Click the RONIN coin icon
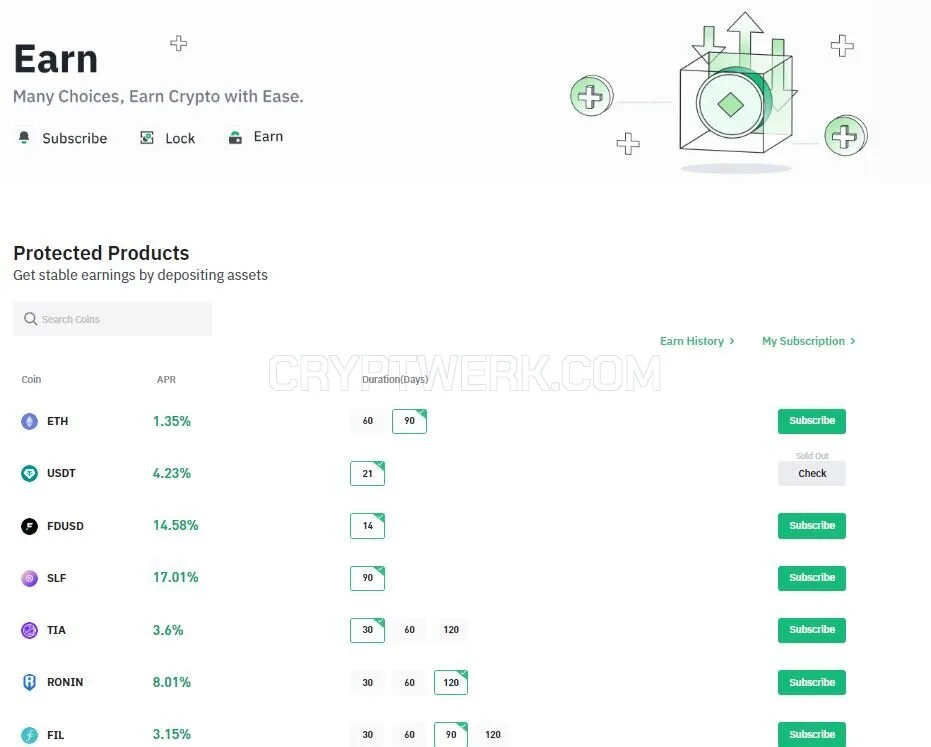This screenshot has width=931, height=747. [x=29, y=682]
